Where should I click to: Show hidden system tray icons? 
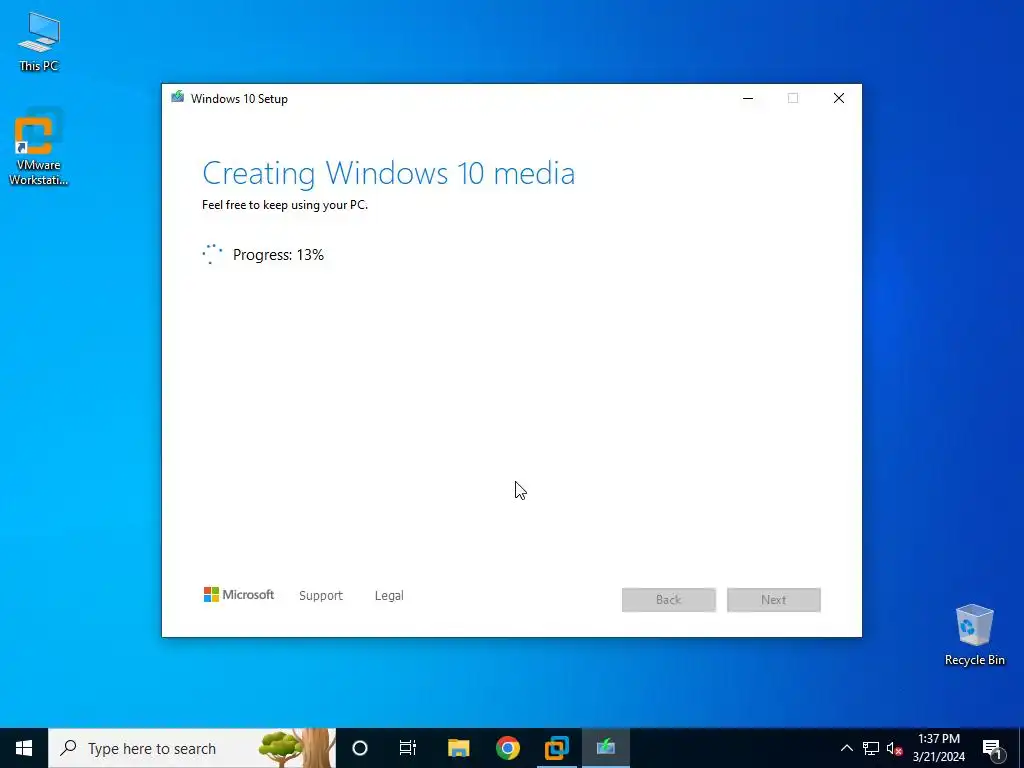[846, 748]
